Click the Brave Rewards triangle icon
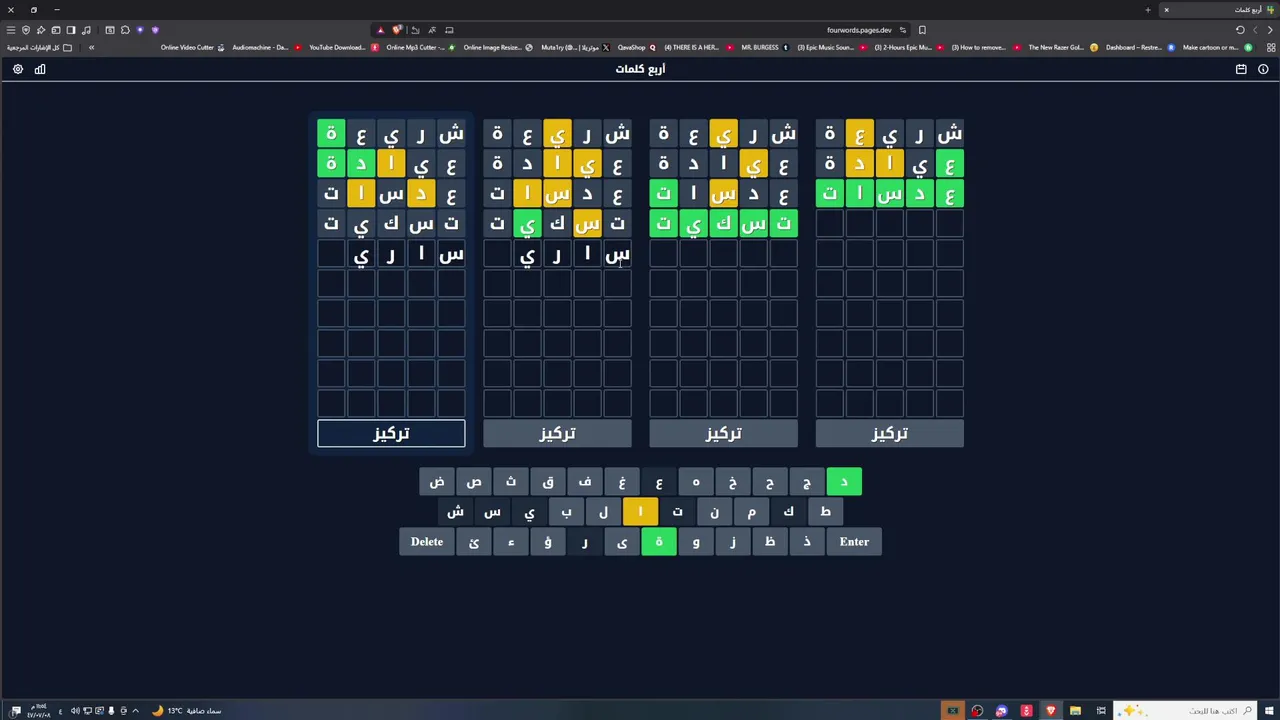 [x=380, y=30]
